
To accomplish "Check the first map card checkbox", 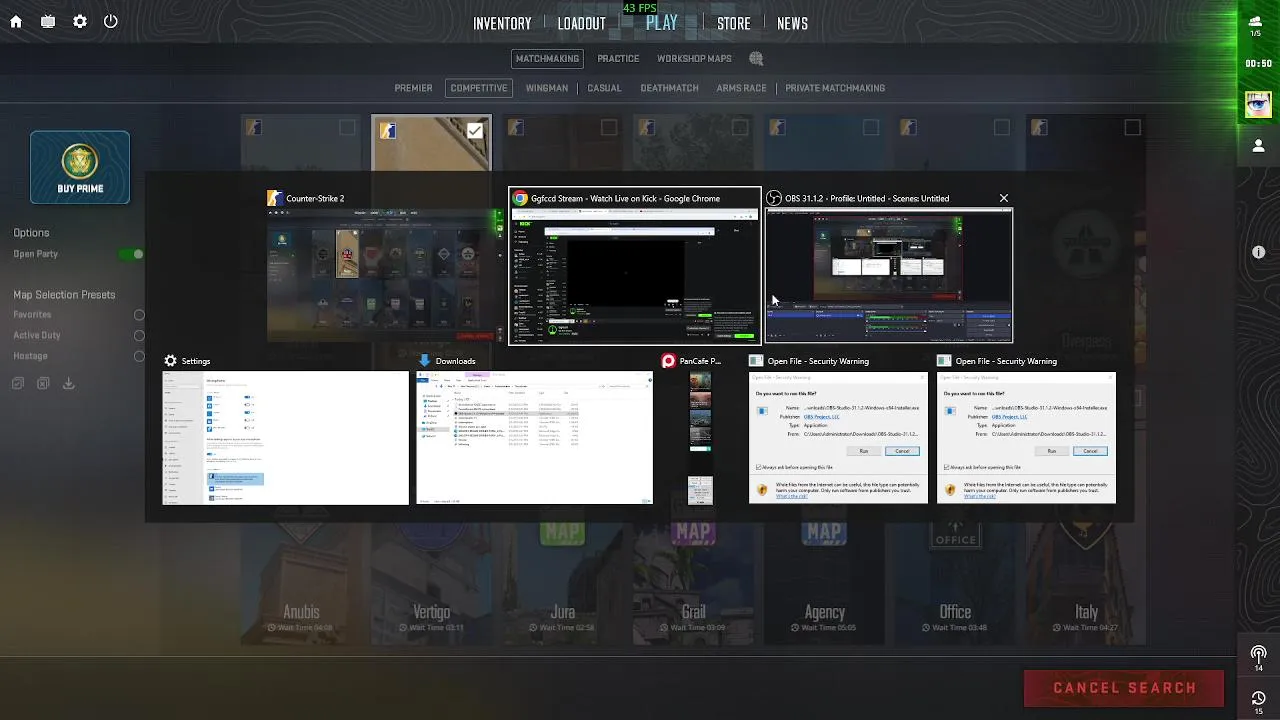I will point(347,127).
